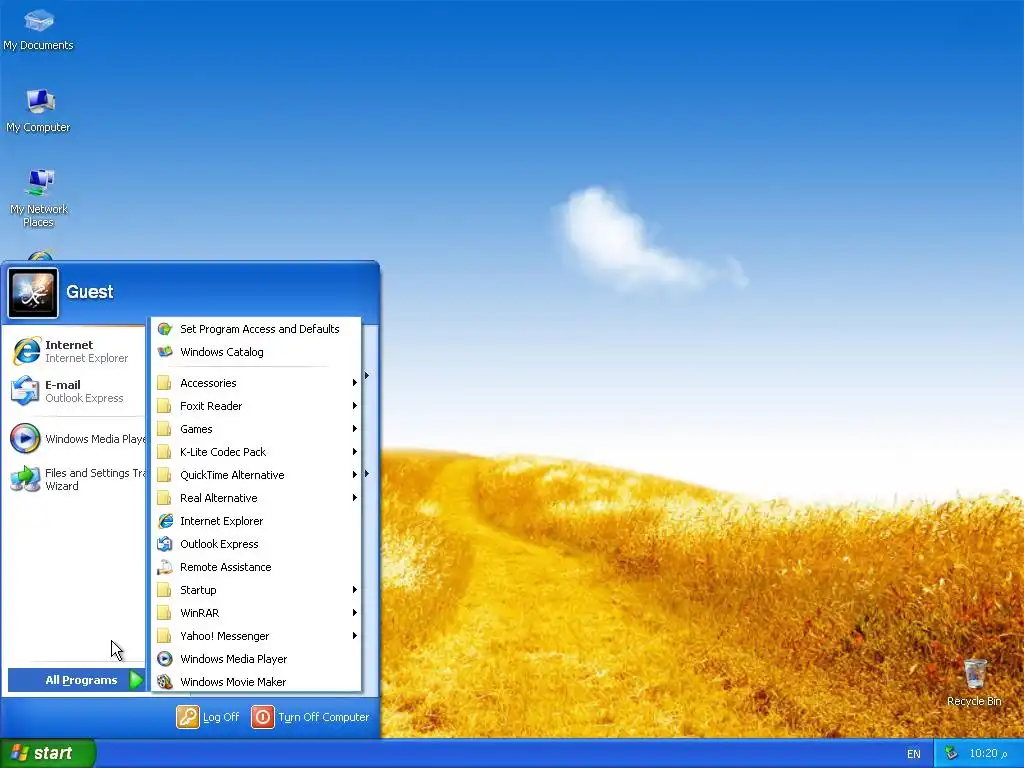Launch pinned Outlook Express E-mail icon
Viewport: 1024px width, 768px height.
click(x=25, y=391)
